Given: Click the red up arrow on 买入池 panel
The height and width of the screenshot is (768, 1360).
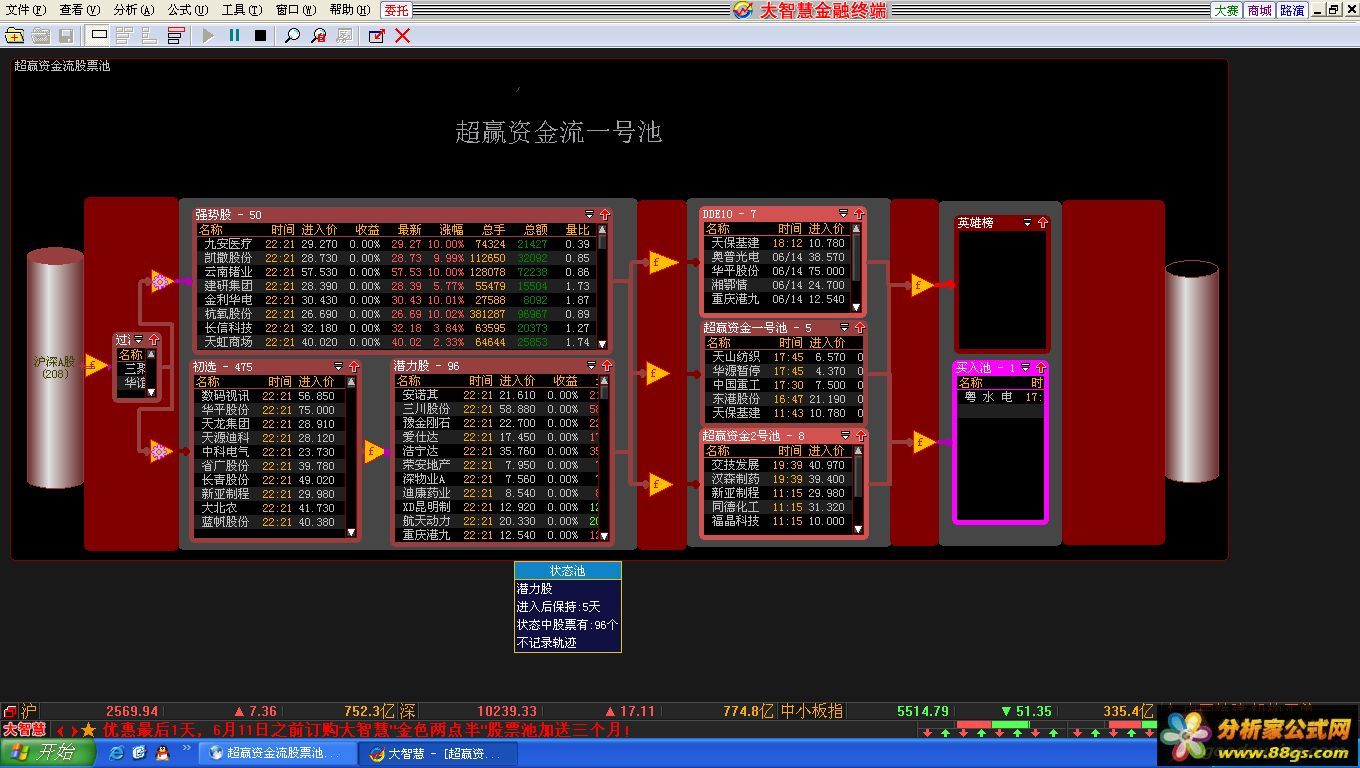Looking at the screenshot, I should click(1040, 367).
